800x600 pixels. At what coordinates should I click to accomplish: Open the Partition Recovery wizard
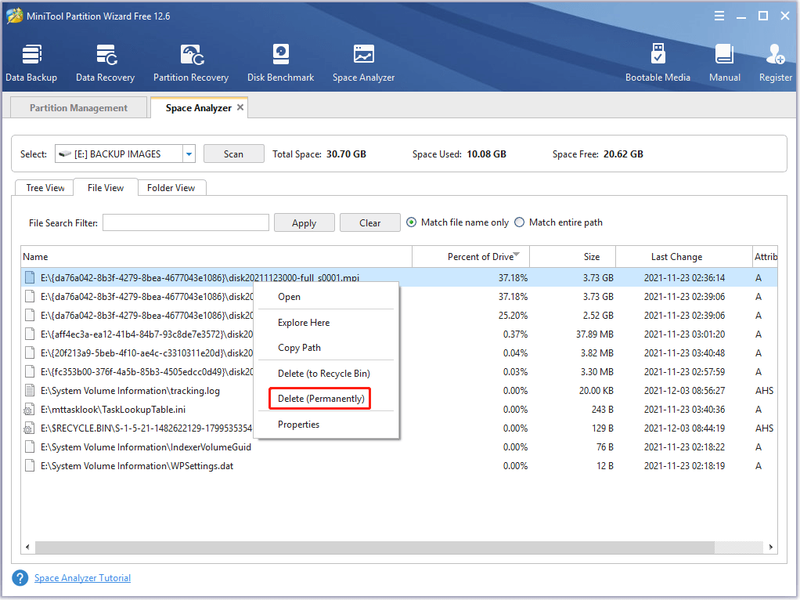click(191, 63)
